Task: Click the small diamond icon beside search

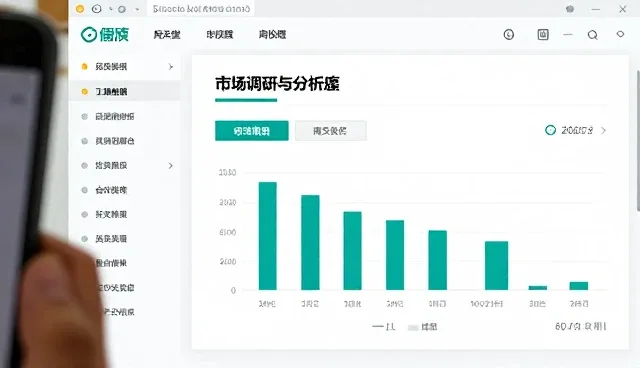Action: 620,34
